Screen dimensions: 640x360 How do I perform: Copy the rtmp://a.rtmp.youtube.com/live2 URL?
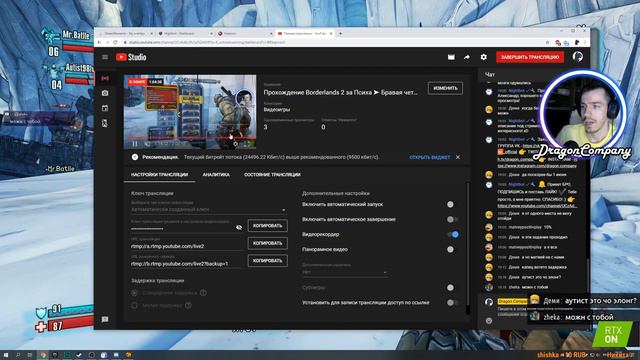pyautogui.click(x=267, y=243)
